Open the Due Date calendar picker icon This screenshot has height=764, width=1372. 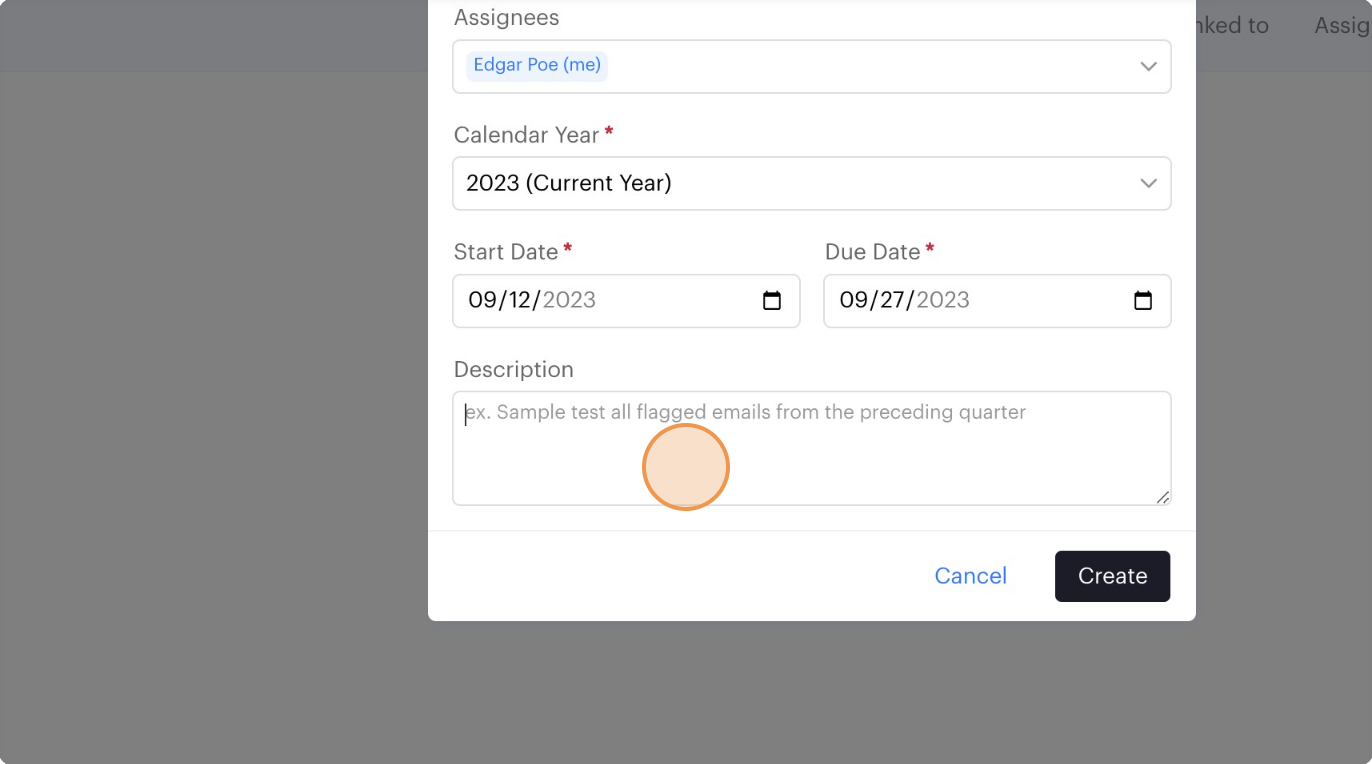pyautogui.click(x=1143, y=301)
